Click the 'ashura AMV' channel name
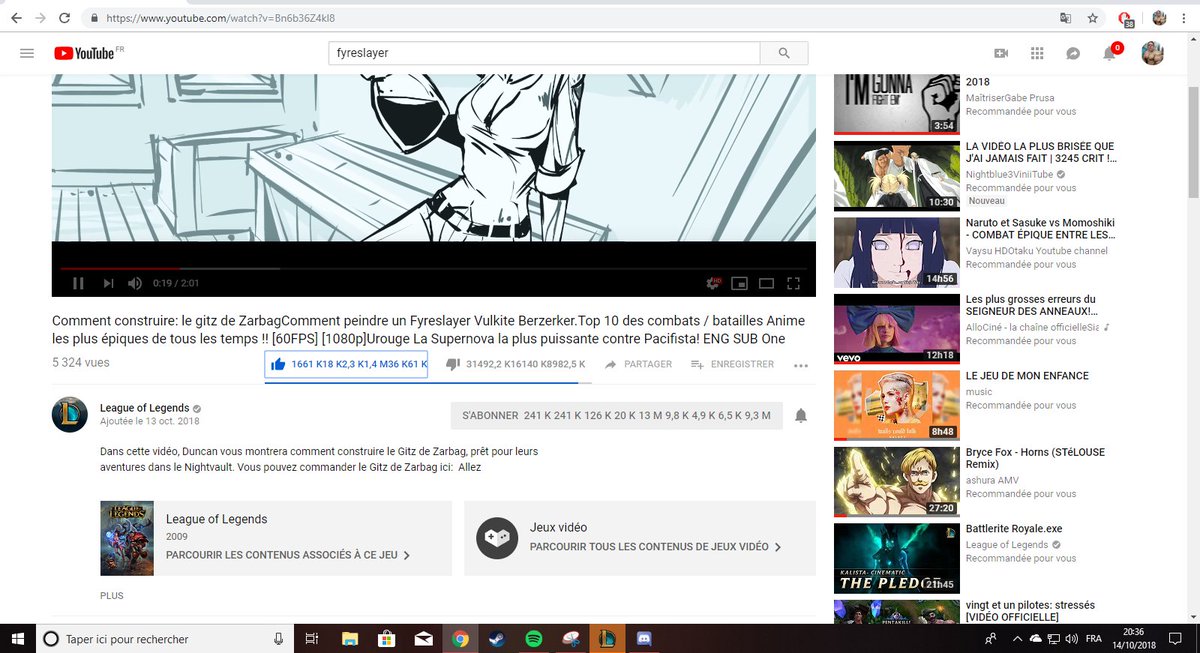Image resolution: width=1200 pixels, height=653 pixels. pos(992,481)
